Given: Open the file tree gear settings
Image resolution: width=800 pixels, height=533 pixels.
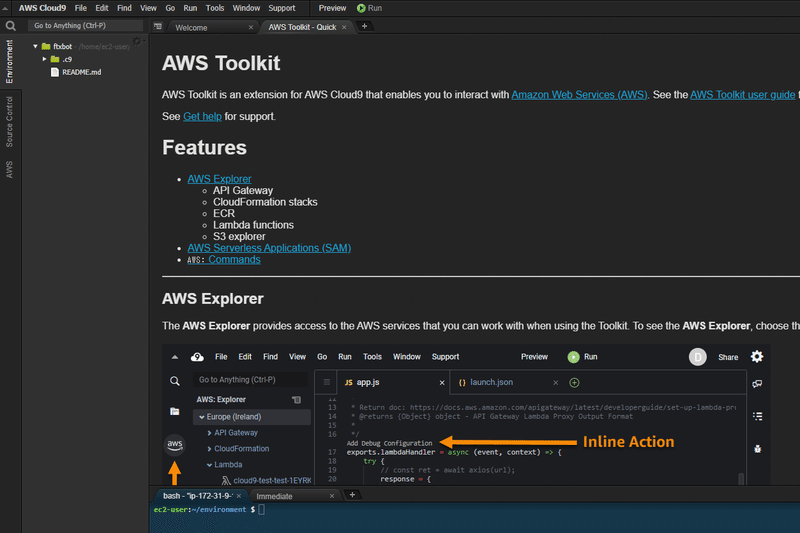Looking at the screenshot, I should tap(138, 42).
